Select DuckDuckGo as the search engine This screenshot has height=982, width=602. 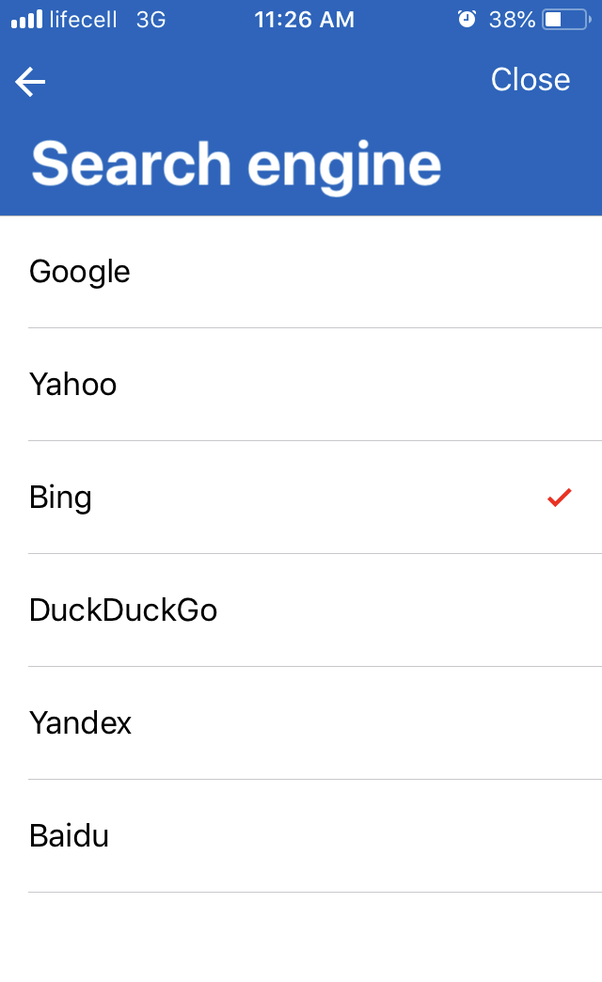(123, 610)
